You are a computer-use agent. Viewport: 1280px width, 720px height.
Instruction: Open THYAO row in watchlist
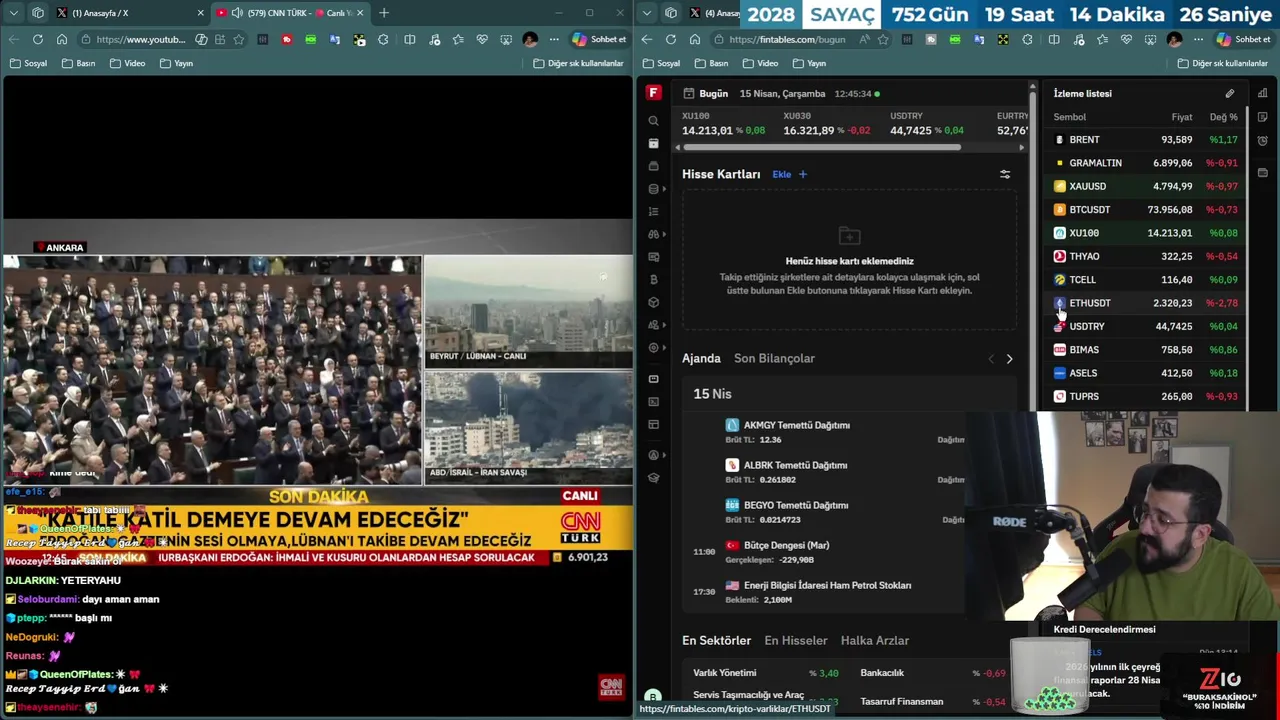pos(1146,256)
